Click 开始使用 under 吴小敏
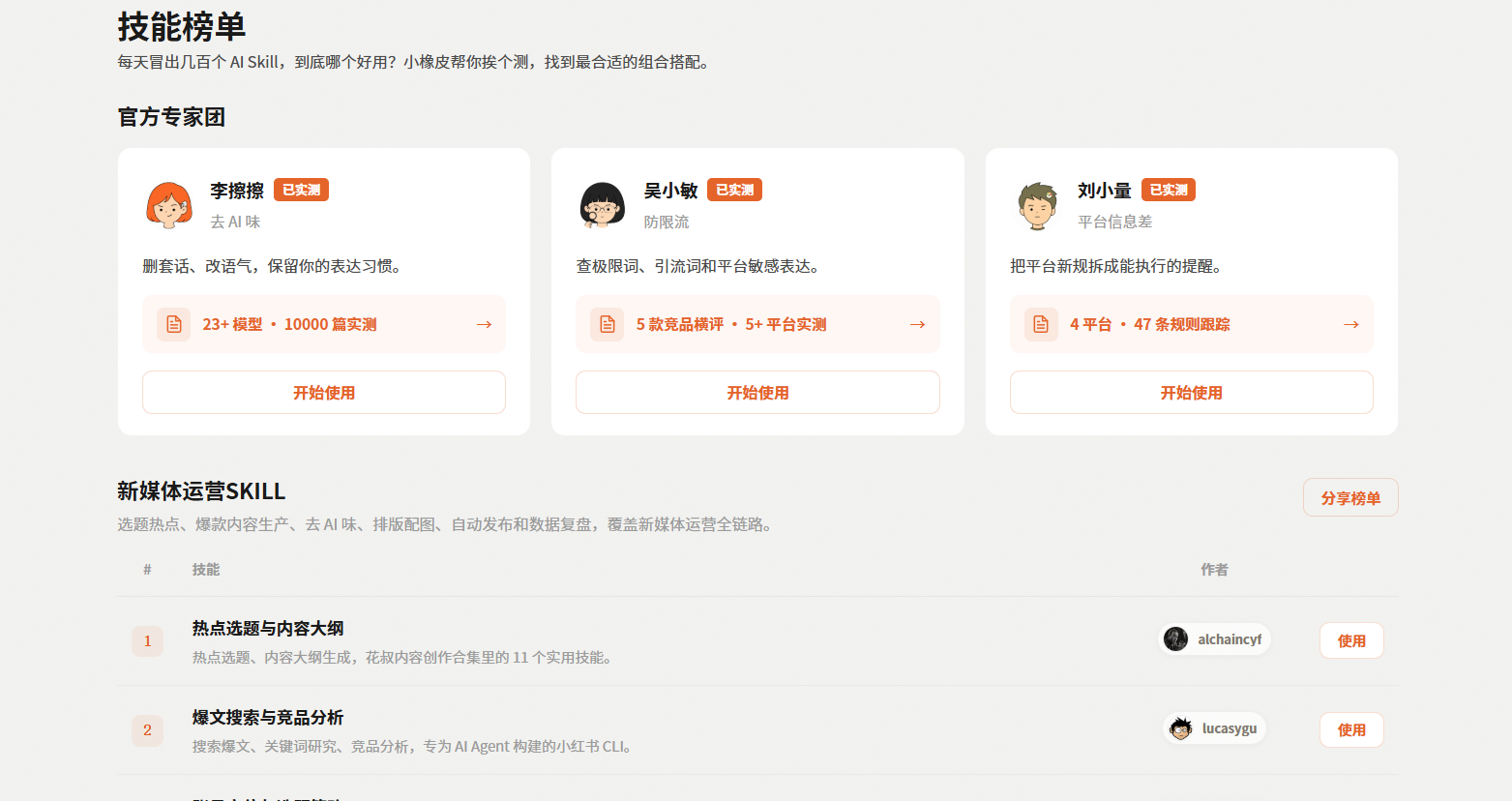This screenshot has height=801, width=1512. 758,393
